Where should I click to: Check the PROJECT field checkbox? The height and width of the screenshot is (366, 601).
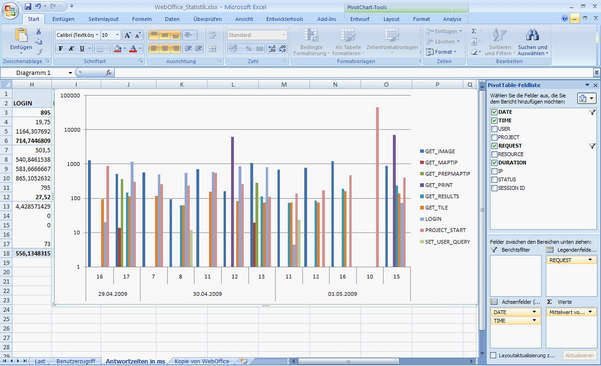coord(494,137)
